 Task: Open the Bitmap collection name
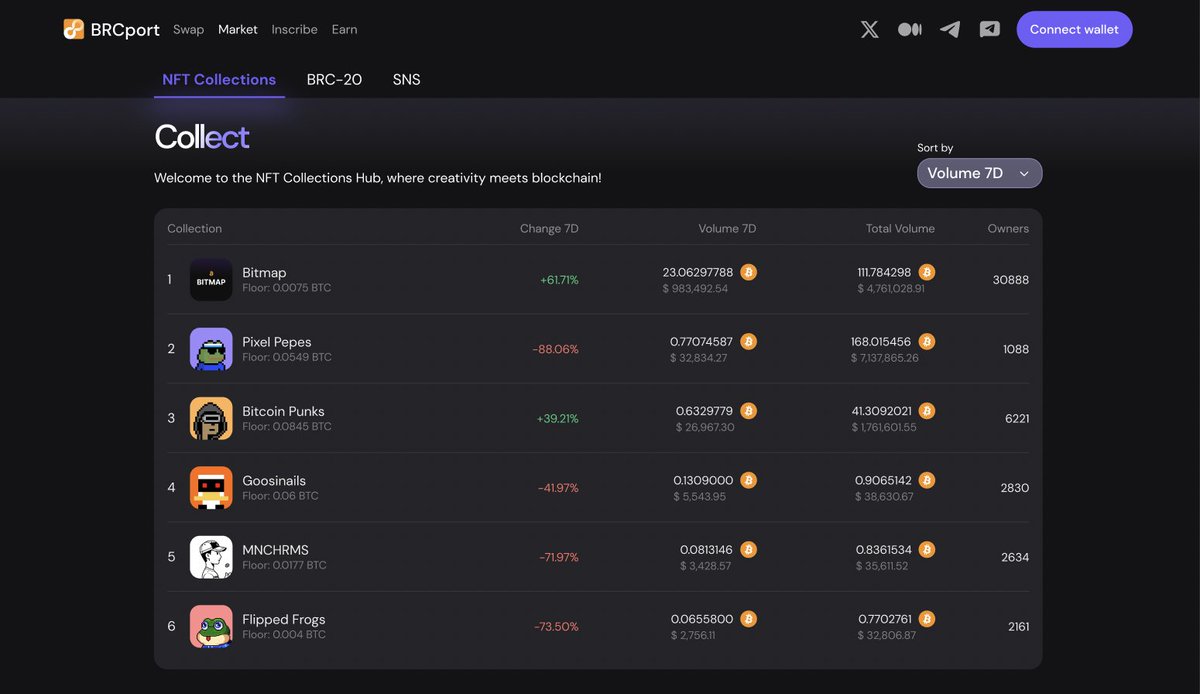264,272
